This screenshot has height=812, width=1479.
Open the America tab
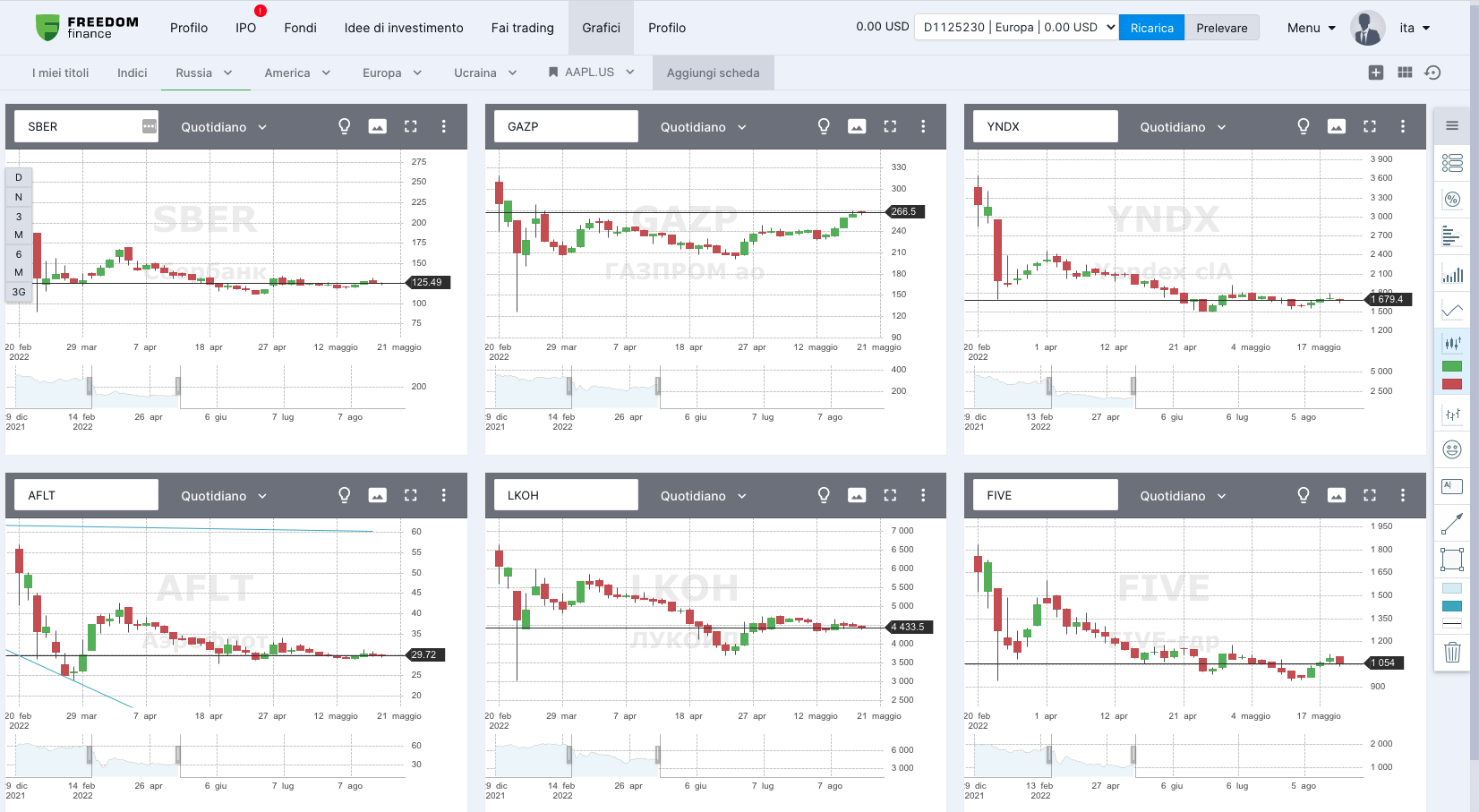297,73
